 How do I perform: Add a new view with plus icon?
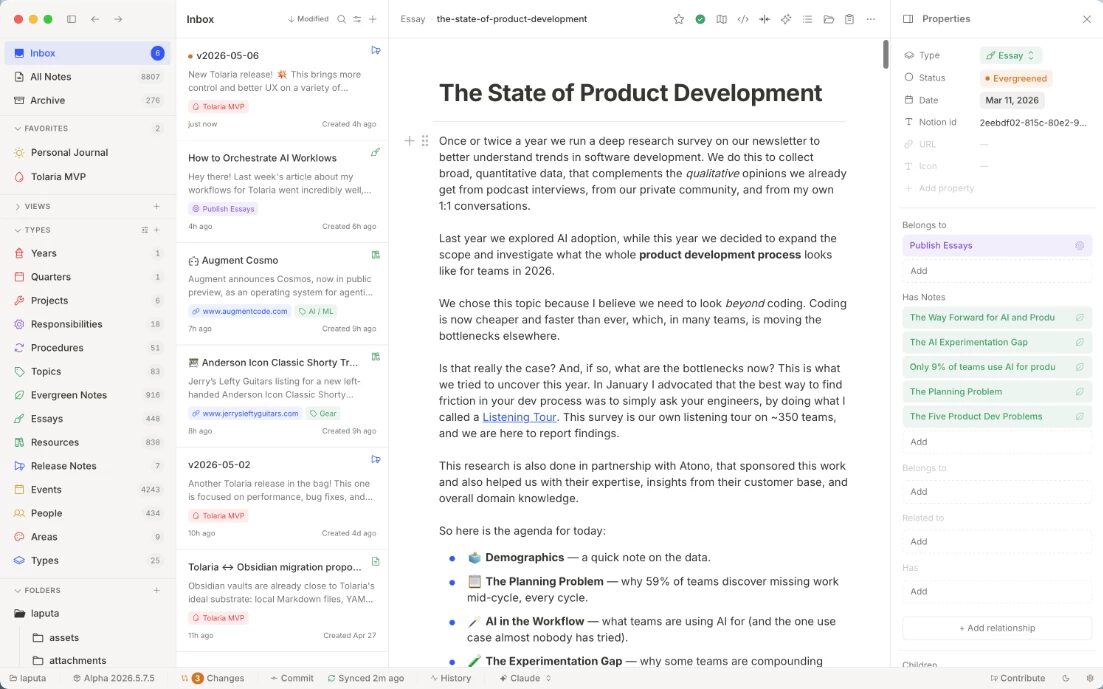[x=157, y=206]
